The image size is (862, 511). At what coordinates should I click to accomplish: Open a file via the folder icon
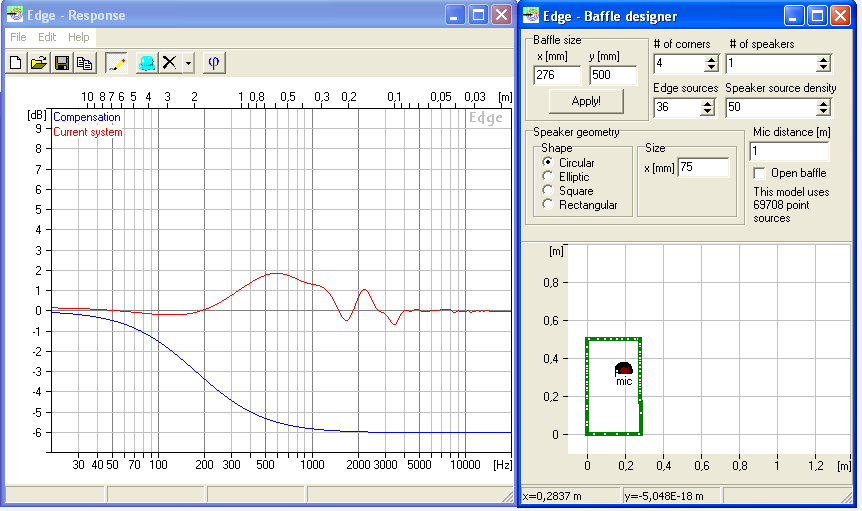point(38,63)
